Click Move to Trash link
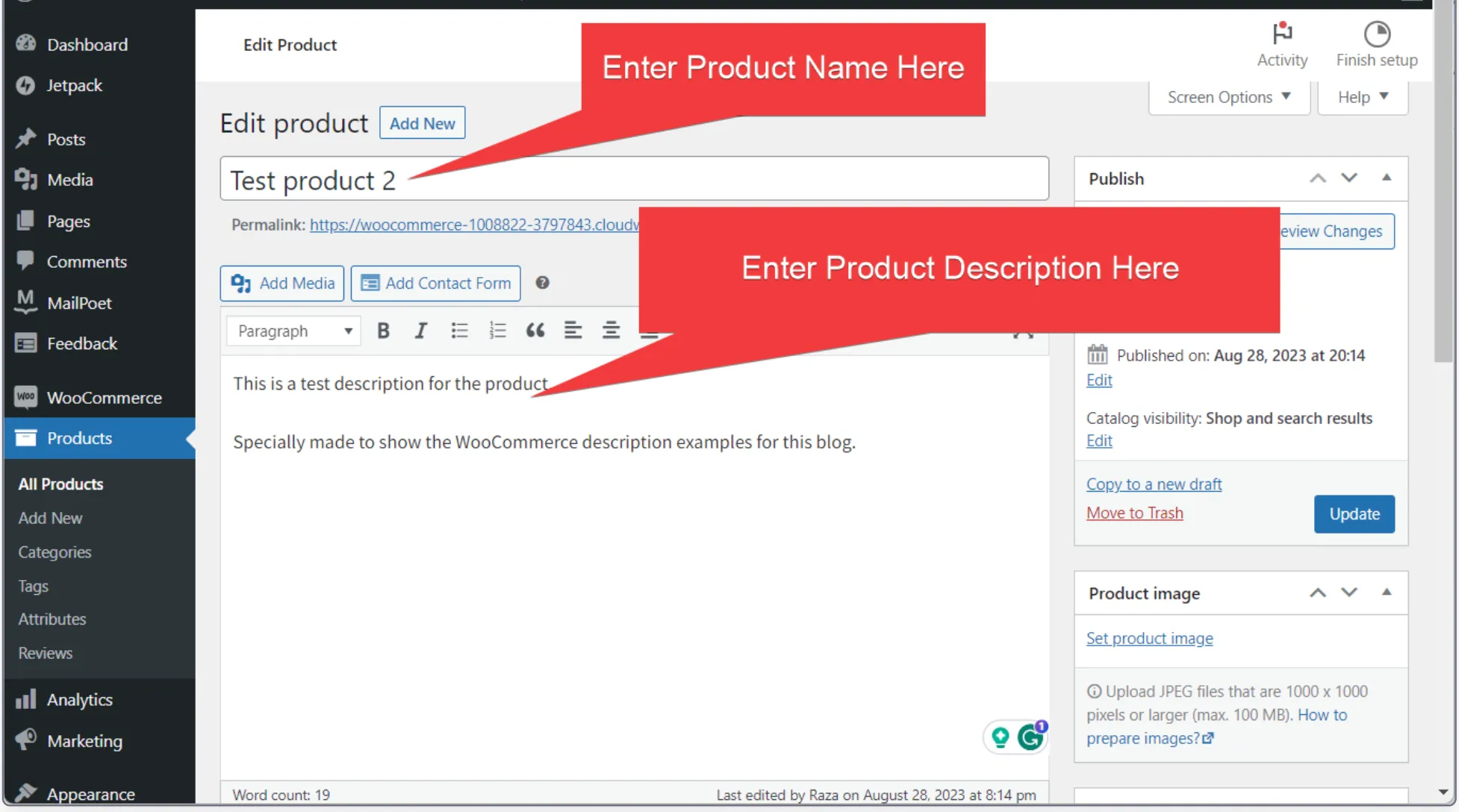1459x812 pixels. [x=1135, y=513]
